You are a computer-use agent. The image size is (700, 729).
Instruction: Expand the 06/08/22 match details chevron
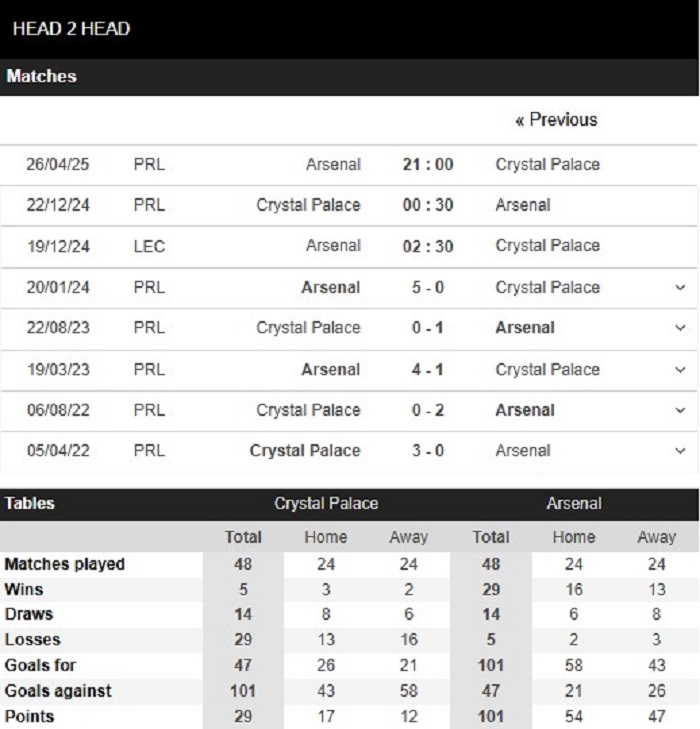(x=680, y=410)
